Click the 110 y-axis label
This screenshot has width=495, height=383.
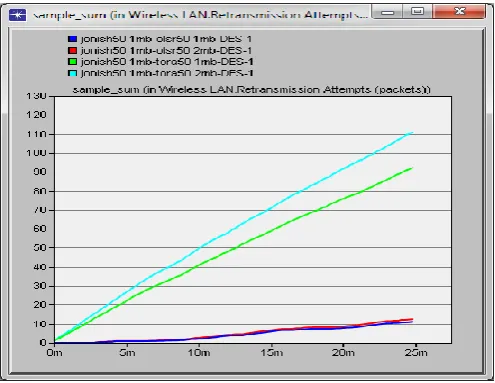tap(36, 134)
